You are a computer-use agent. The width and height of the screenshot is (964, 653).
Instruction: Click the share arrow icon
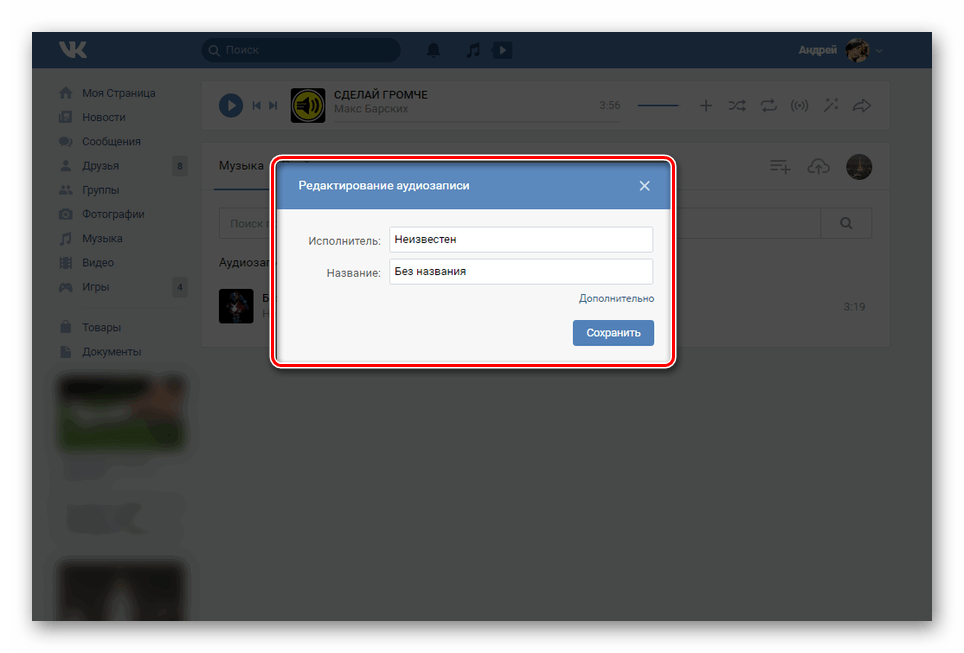tap(861, 105)
